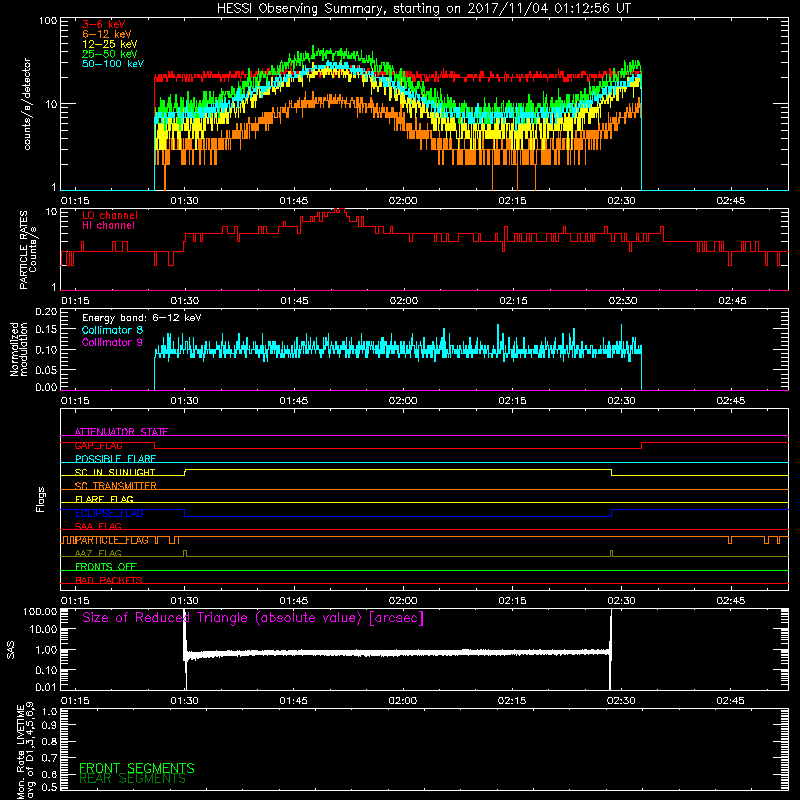Click the FLARE_FLAG label
This screenshot has height=800, width=800.
coord(104,499)
